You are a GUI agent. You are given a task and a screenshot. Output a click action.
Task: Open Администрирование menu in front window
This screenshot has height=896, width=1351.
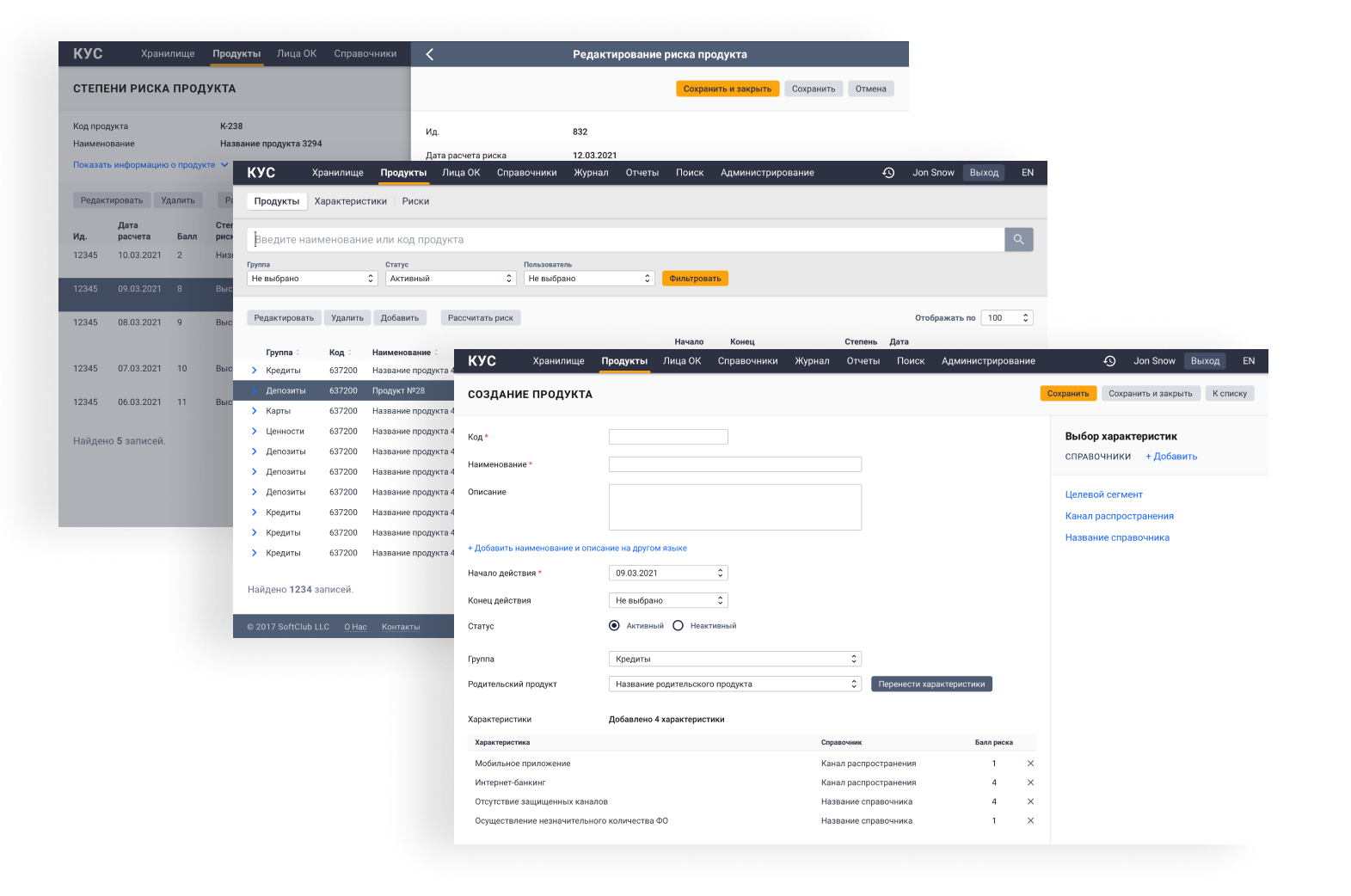tap(987, 361)
